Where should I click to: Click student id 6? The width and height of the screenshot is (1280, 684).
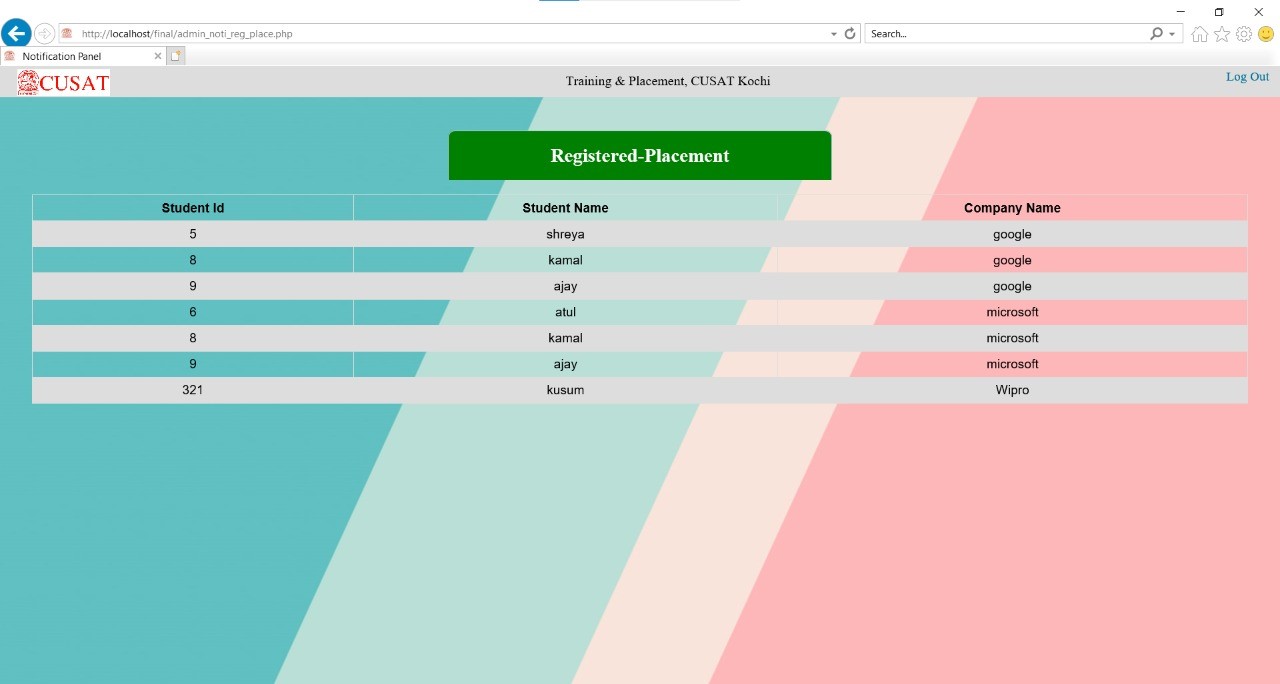(193, 312)
